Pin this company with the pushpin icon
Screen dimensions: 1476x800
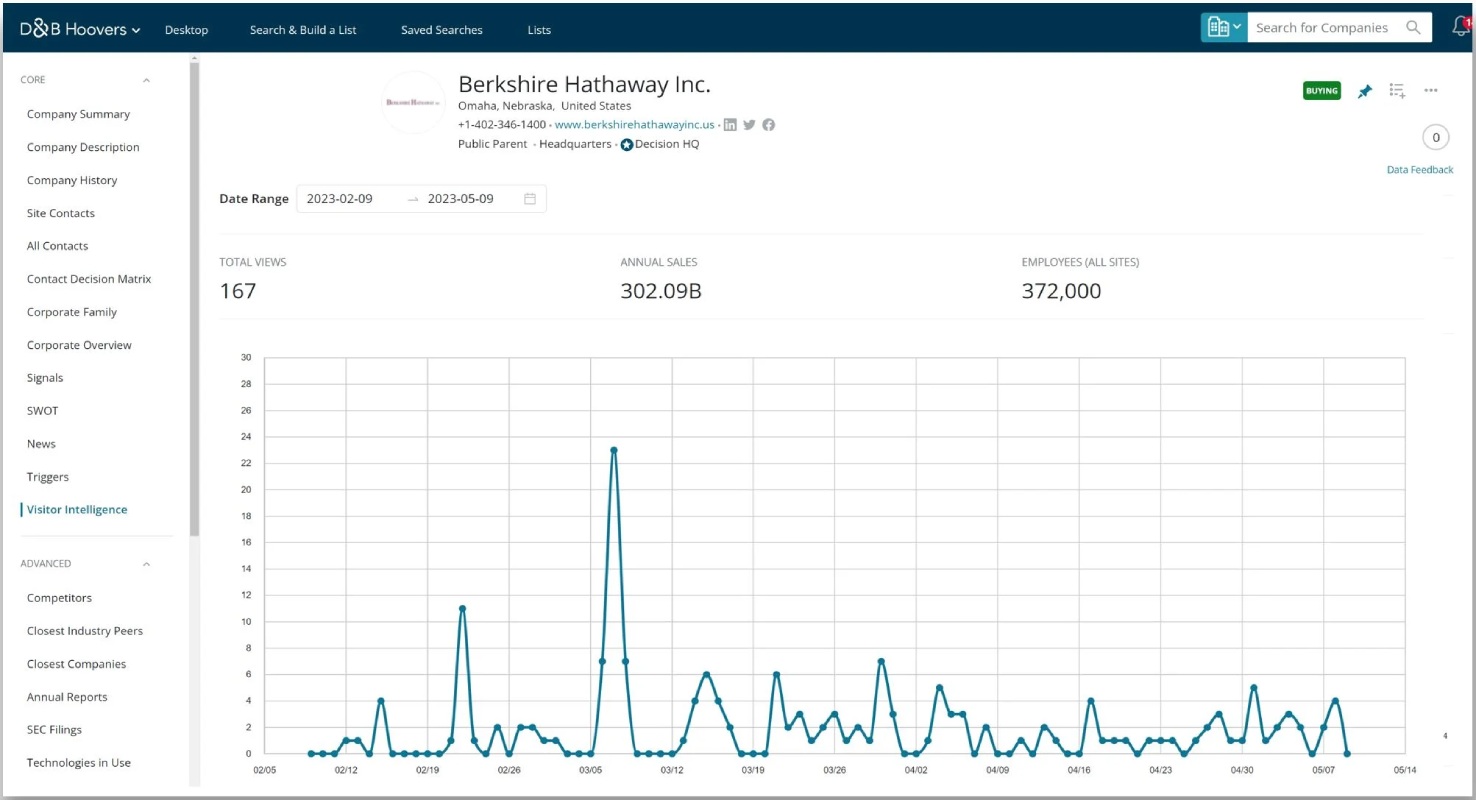1365,91
